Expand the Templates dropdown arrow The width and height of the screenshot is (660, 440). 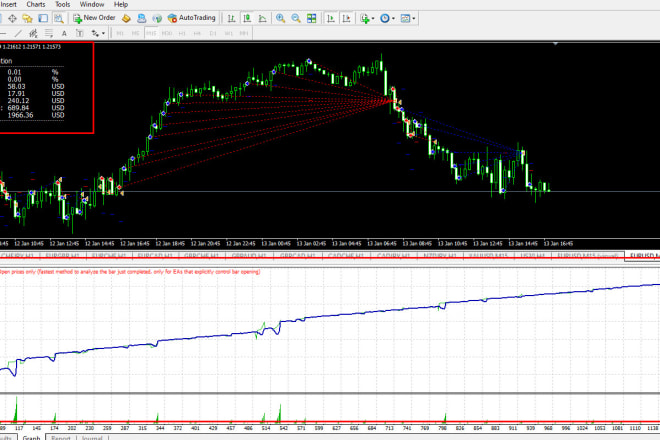pyautogui.click(x=414, y=19)
